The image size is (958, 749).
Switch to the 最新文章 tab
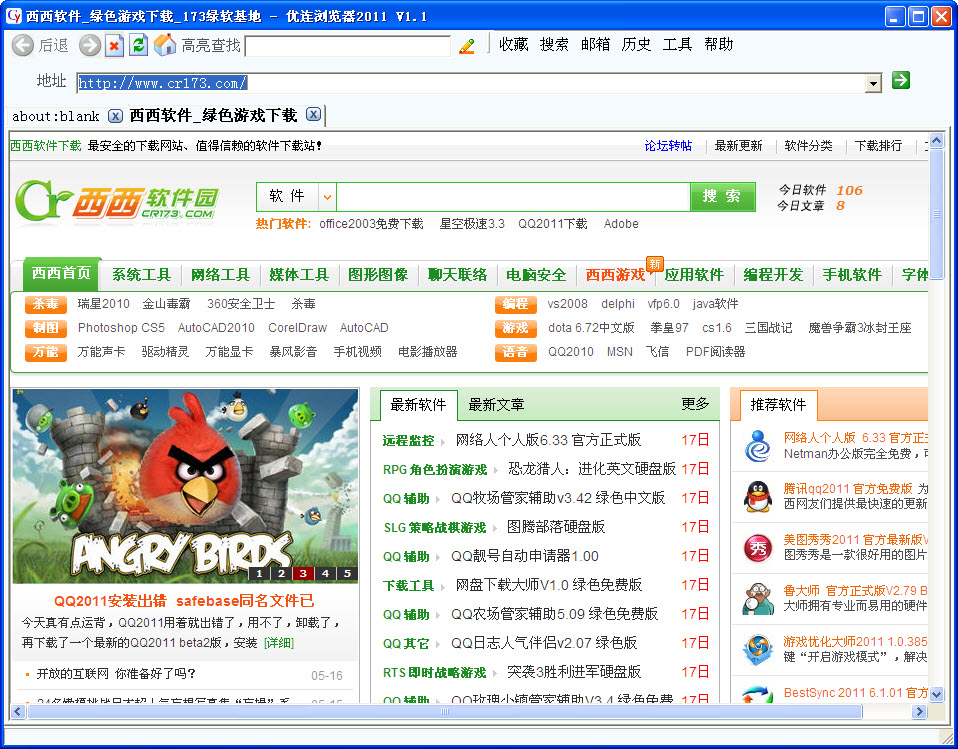point(495,404)
